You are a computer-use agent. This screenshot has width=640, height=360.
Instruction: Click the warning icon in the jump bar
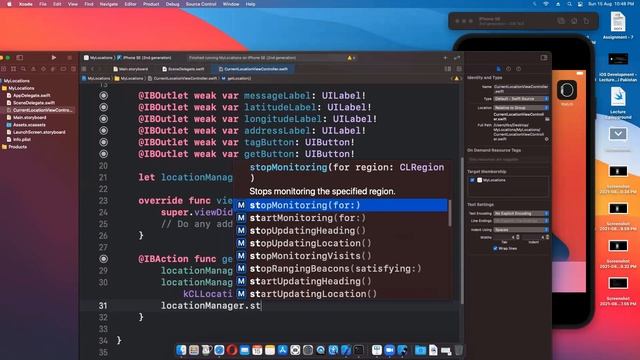pos(457,78)
